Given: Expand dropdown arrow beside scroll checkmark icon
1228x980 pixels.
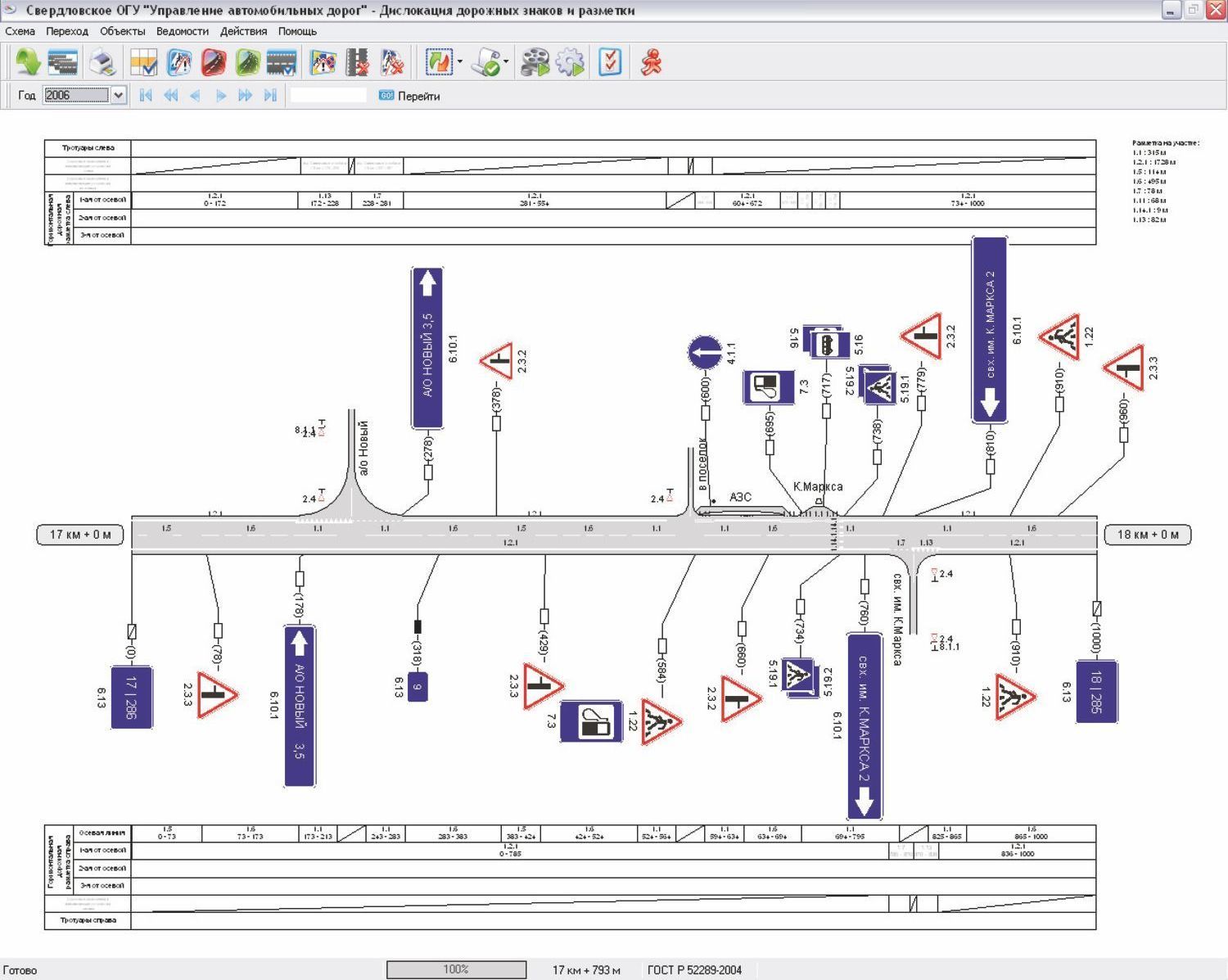Looking at the screenshot, I should pyautogui.click(x=506, y=62).
